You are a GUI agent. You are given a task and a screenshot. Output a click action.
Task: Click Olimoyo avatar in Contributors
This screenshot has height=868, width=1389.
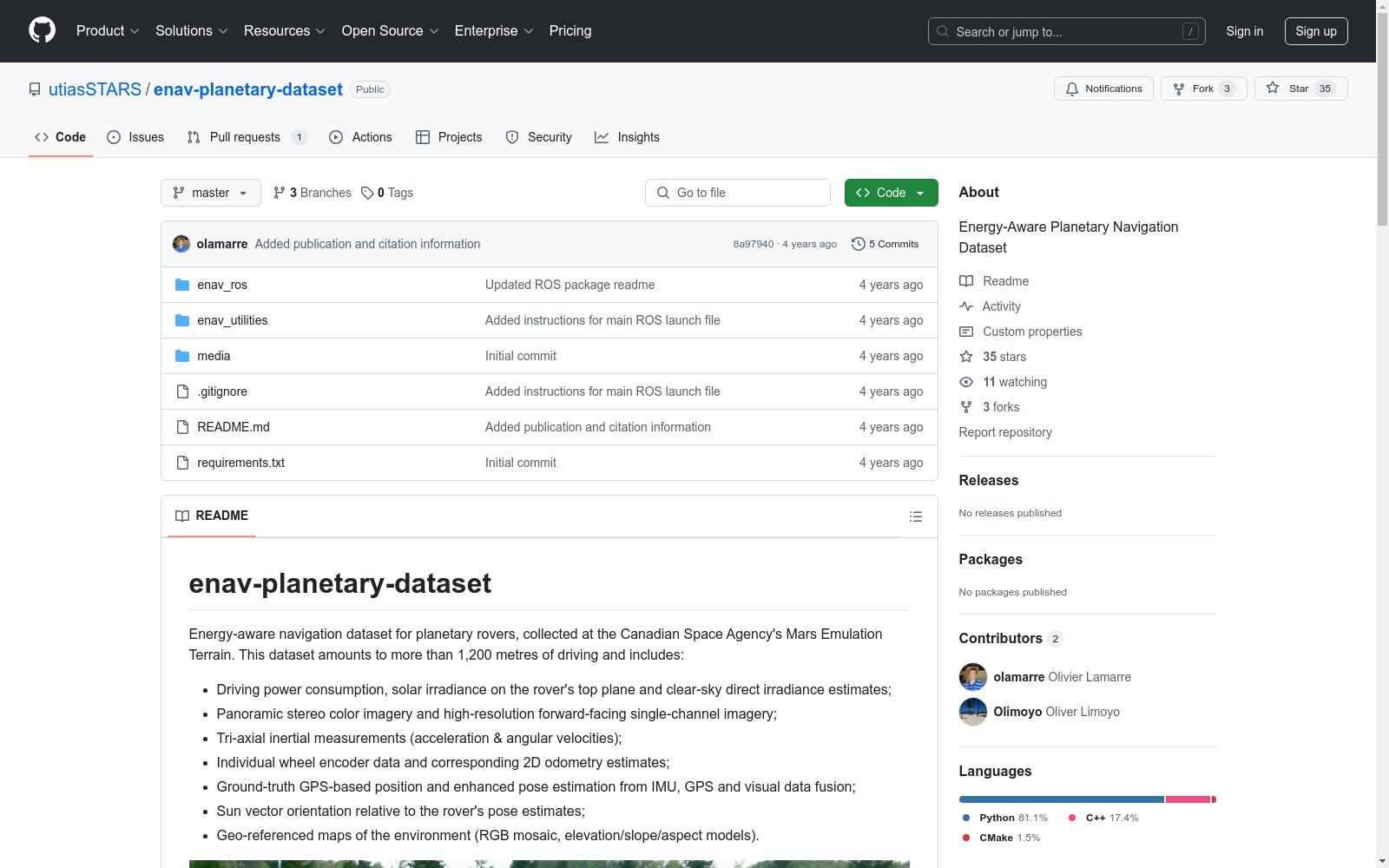[973, 712]
